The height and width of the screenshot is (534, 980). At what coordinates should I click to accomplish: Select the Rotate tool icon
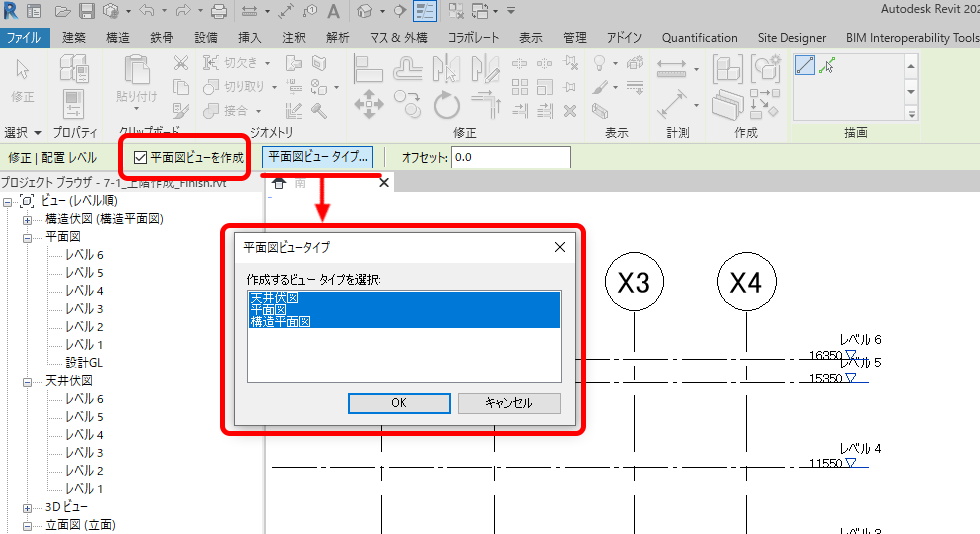click(446, 104)
